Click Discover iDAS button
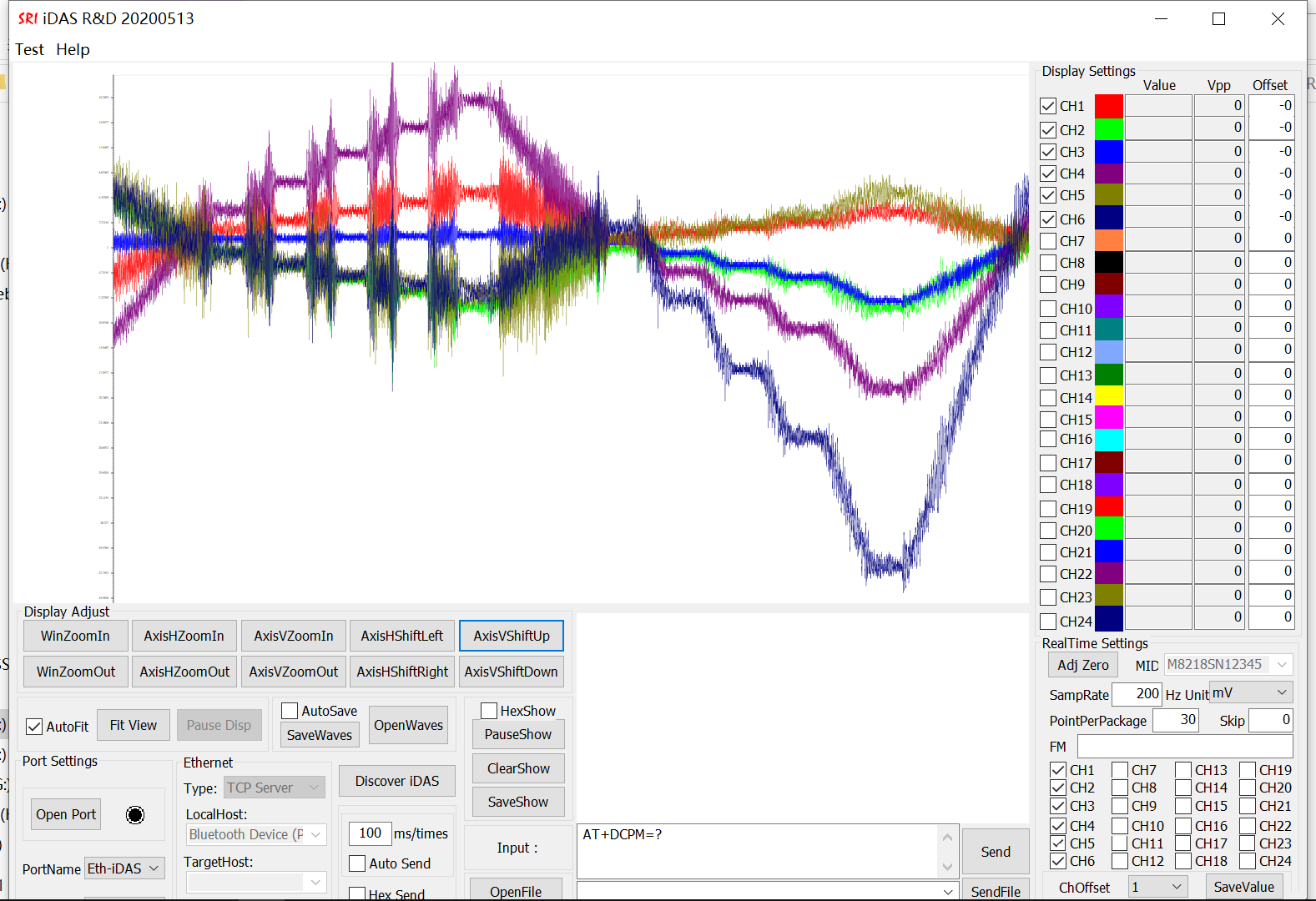The width and height of the screenshot is (1316, 901). click(397, 781)
